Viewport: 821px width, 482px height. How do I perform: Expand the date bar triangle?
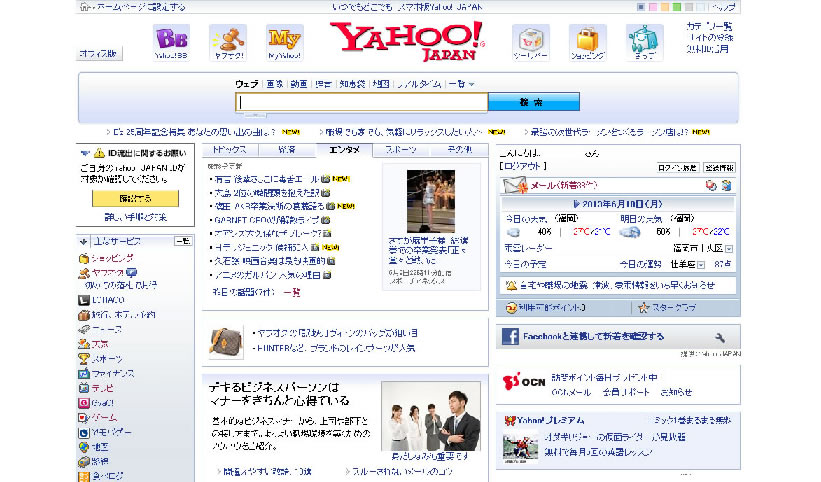tap(576, 204)
